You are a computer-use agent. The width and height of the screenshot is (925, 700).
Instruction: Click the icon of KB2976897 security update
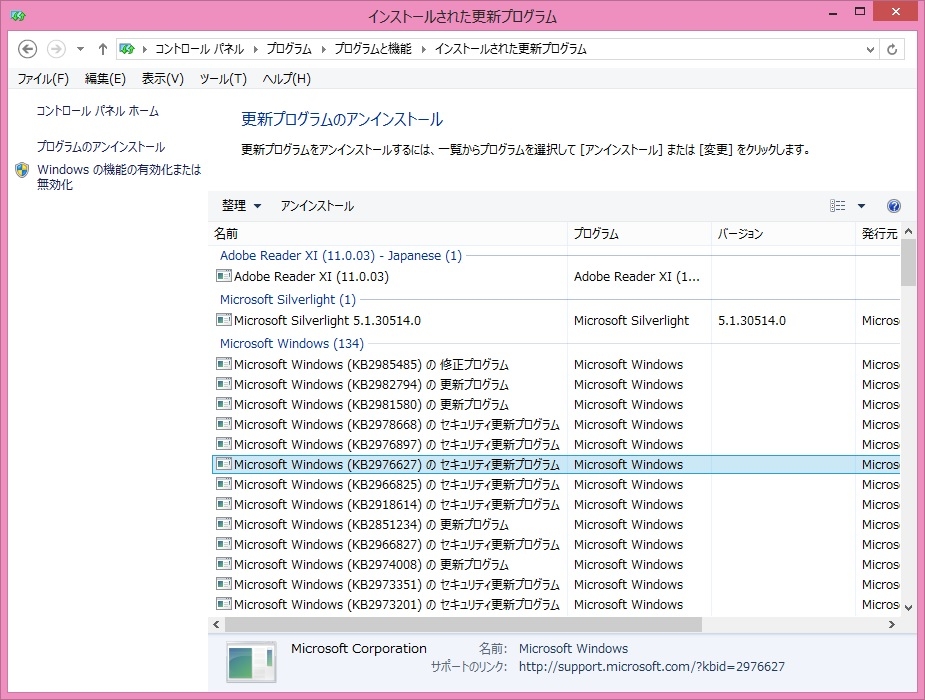224,444
